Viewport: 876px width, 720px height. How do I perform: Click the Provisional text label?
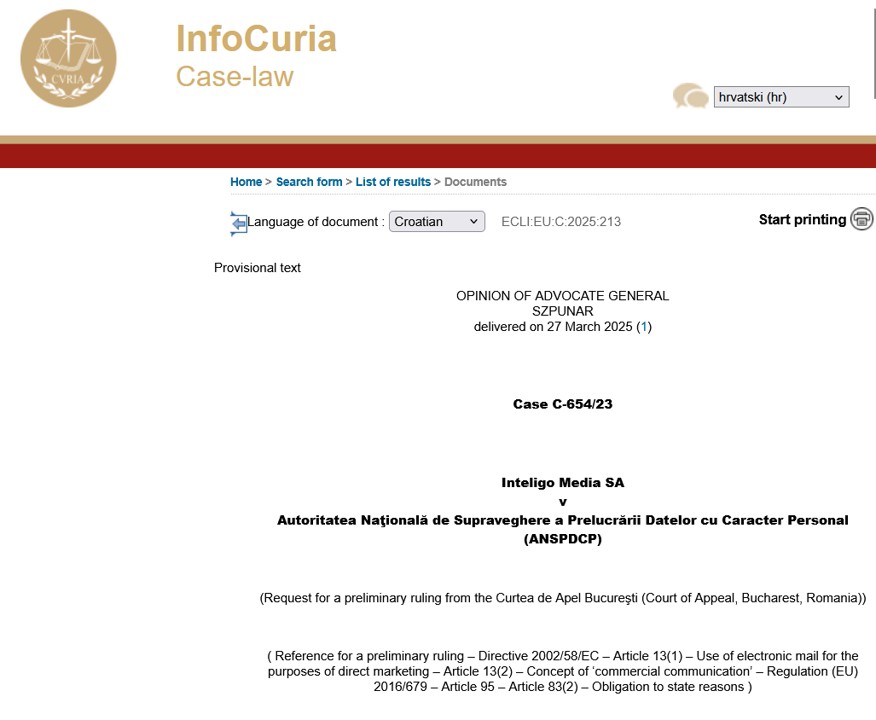(257, 268)
